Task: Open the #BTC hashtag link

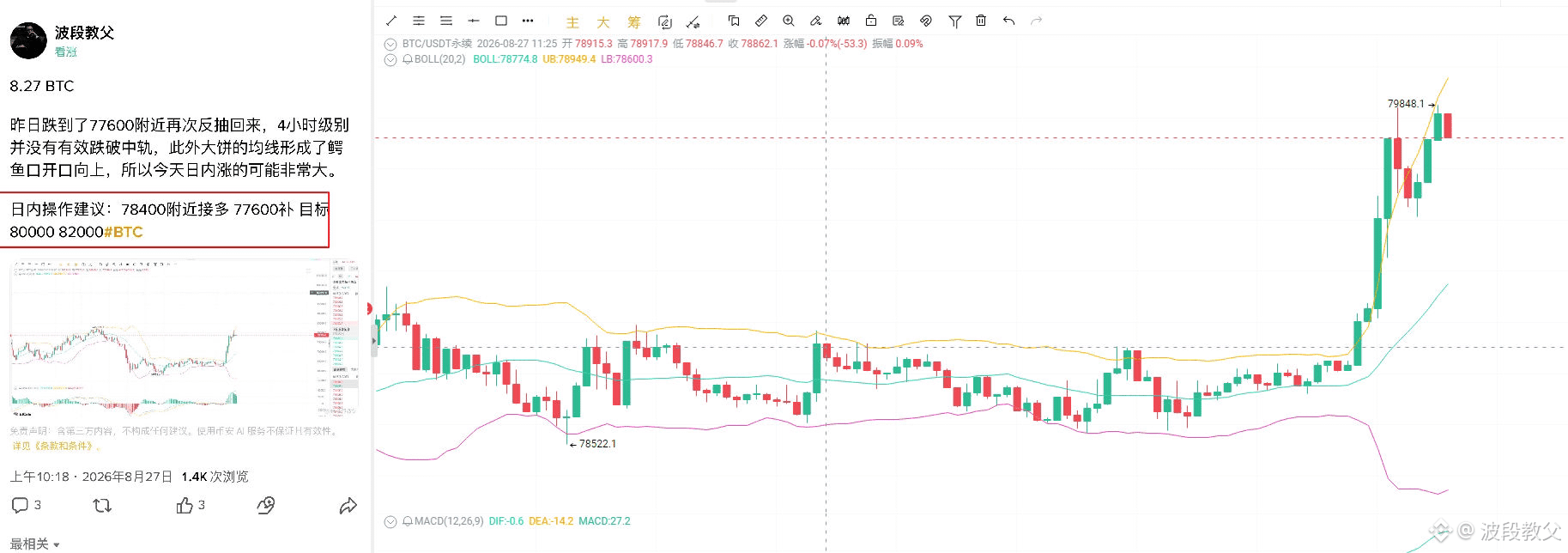Action: click(x=123, y=232)
